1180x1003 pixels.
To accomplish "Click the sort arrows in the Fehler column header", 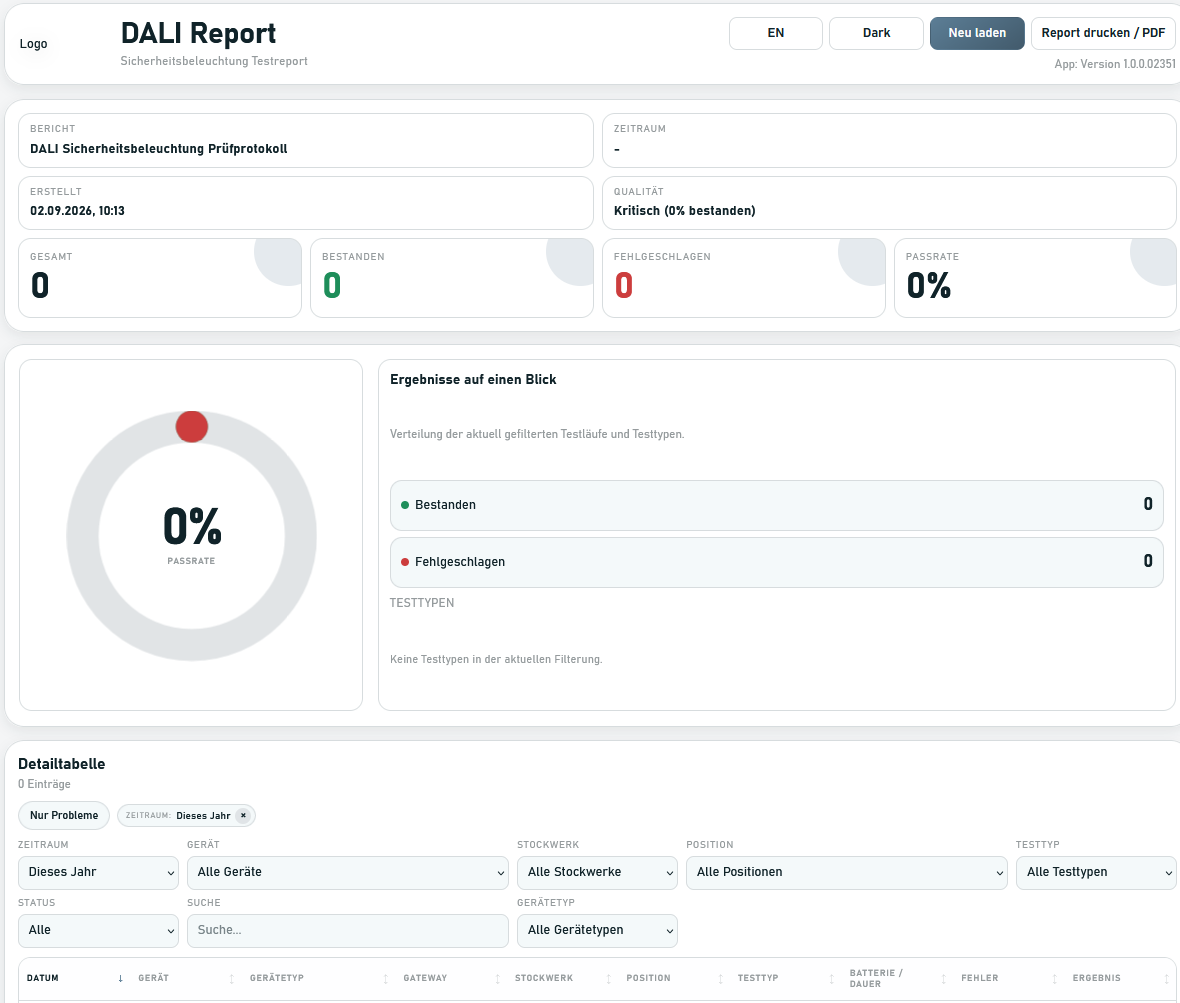I will pos(1055,978).
